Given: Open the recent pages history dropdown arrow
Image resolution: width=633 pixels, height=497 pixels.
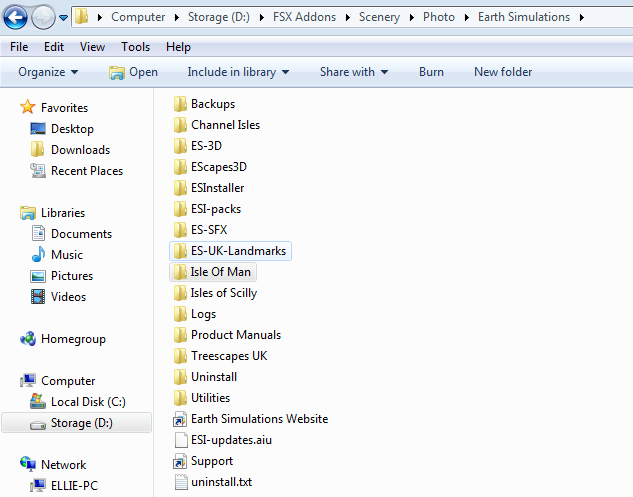Looking at the screenshot, I should (63, 17).
